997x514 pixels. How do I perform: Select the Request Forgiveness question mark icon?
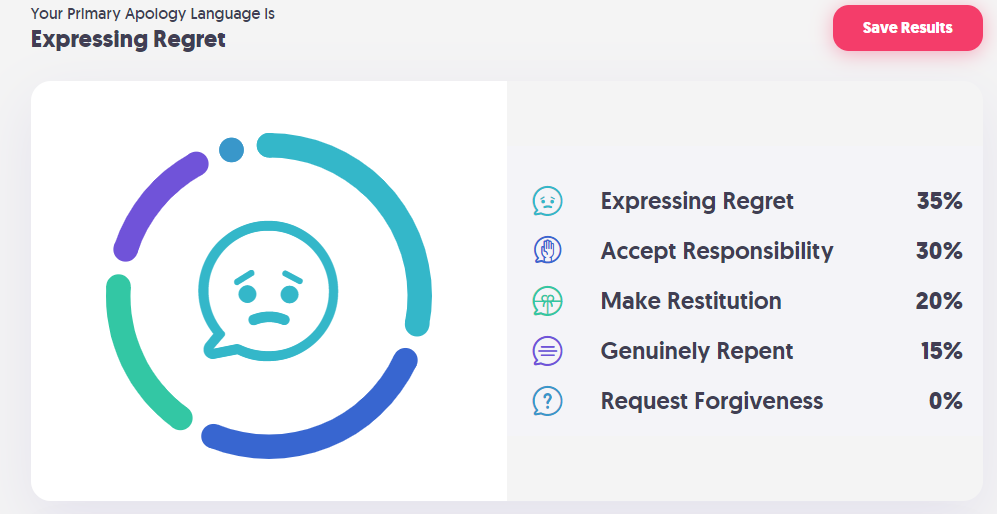[547, 401]
